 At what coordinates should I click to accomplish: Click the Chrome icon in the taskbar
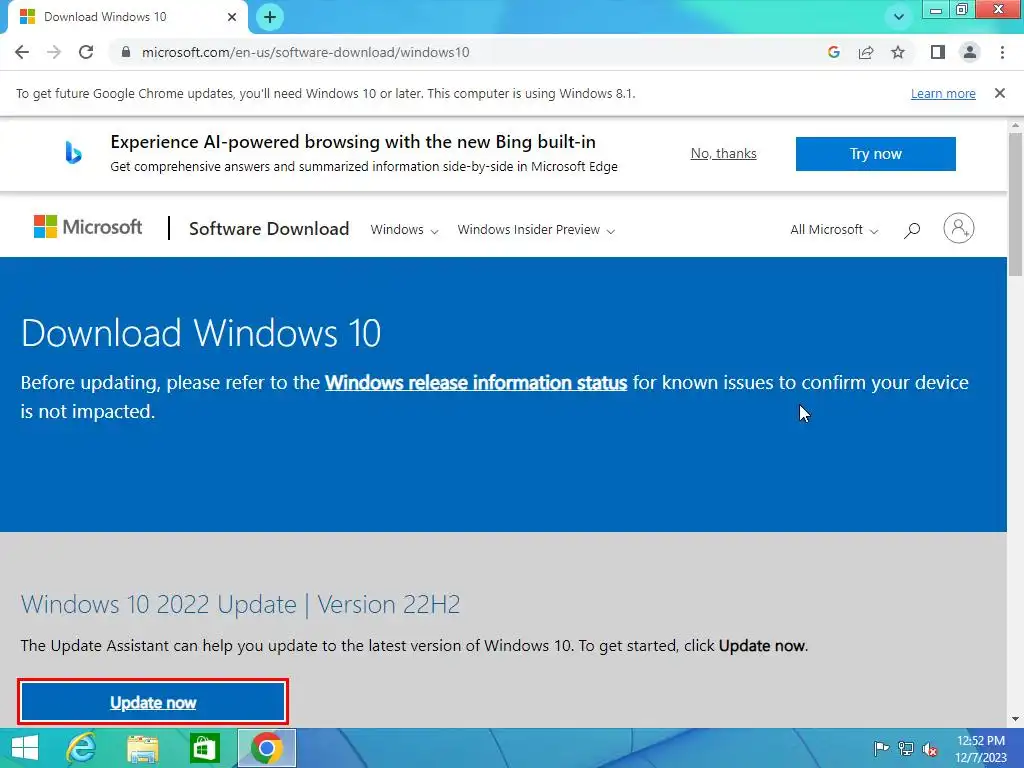coord(266,748)
